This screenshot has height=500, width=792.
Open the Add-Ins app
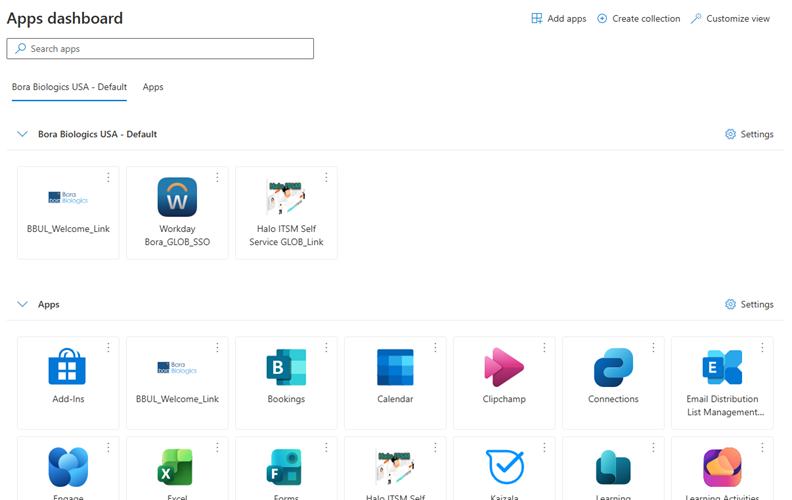tap(68, 383)
